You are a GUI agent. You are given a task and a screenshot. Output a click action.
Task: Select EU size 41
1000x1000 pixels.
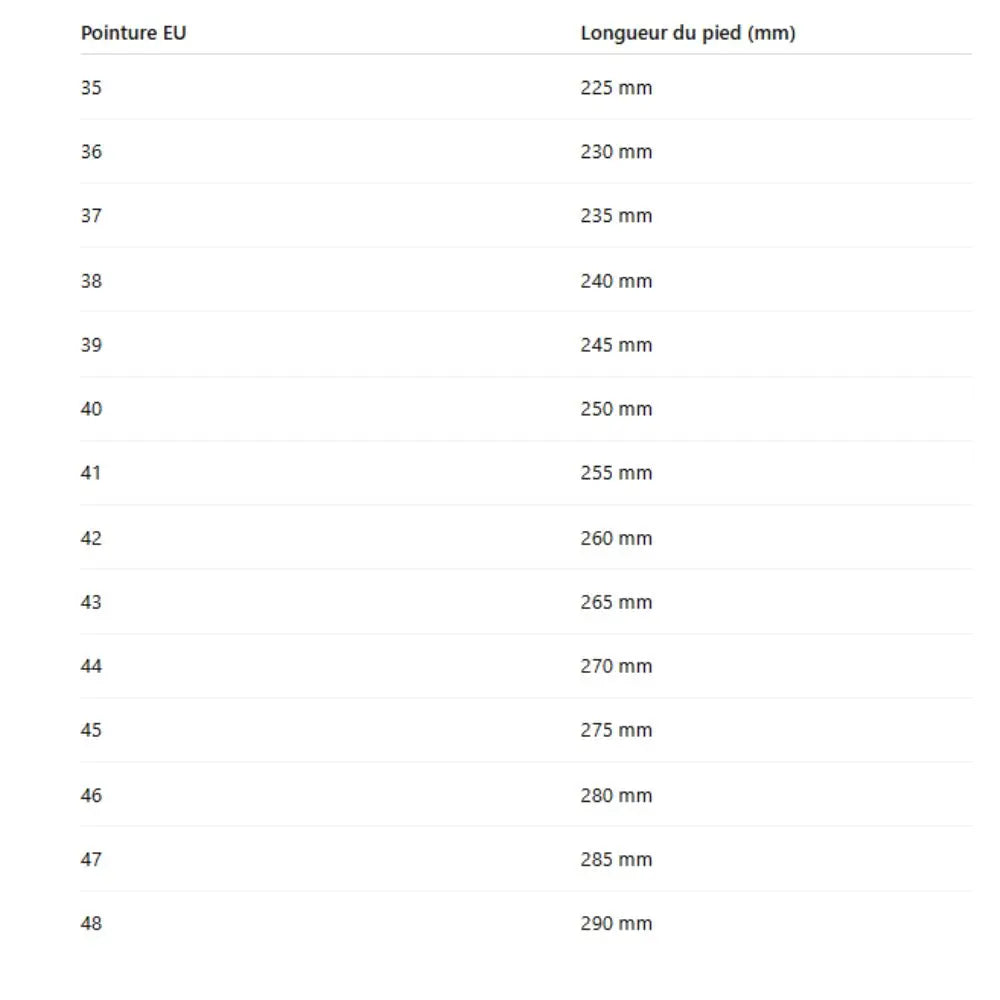point(91,473)
